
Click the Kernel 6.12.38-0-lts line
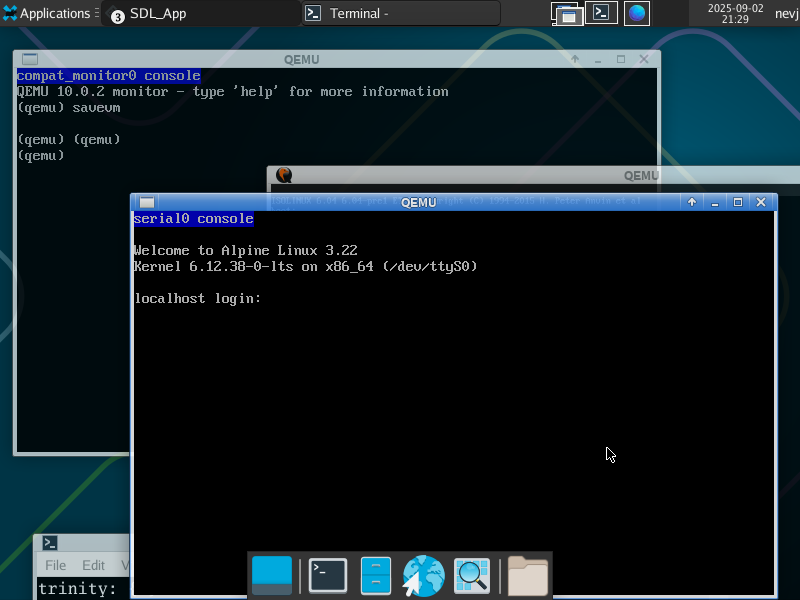(x=305, y=266)
